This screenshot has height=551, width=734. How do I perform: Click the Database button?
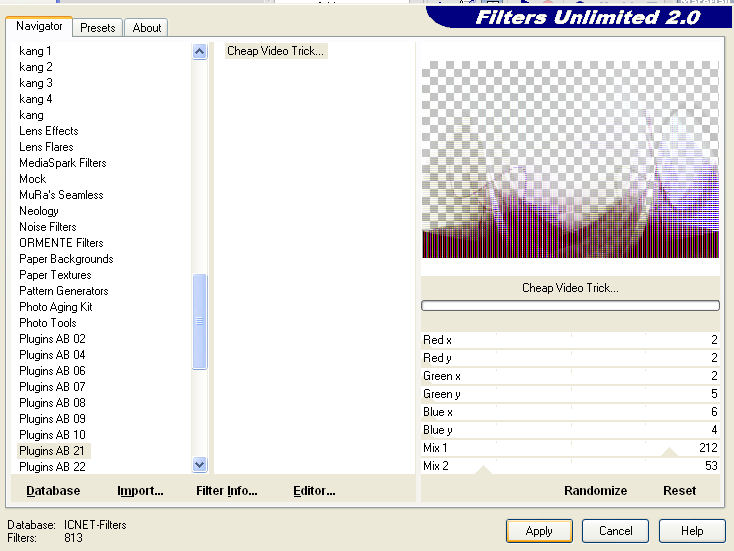[x=53, y=491]
